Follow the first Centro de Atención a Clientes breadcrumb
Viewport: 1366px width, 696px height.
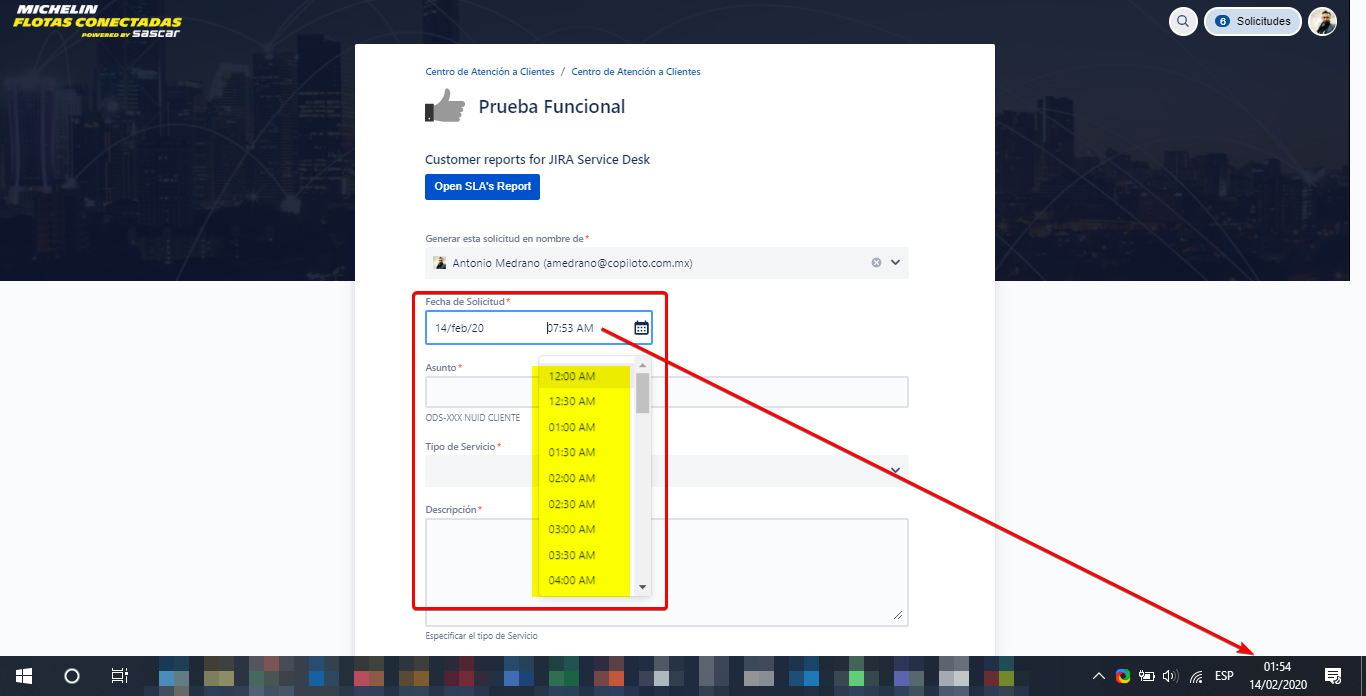(x=490, y=72)
